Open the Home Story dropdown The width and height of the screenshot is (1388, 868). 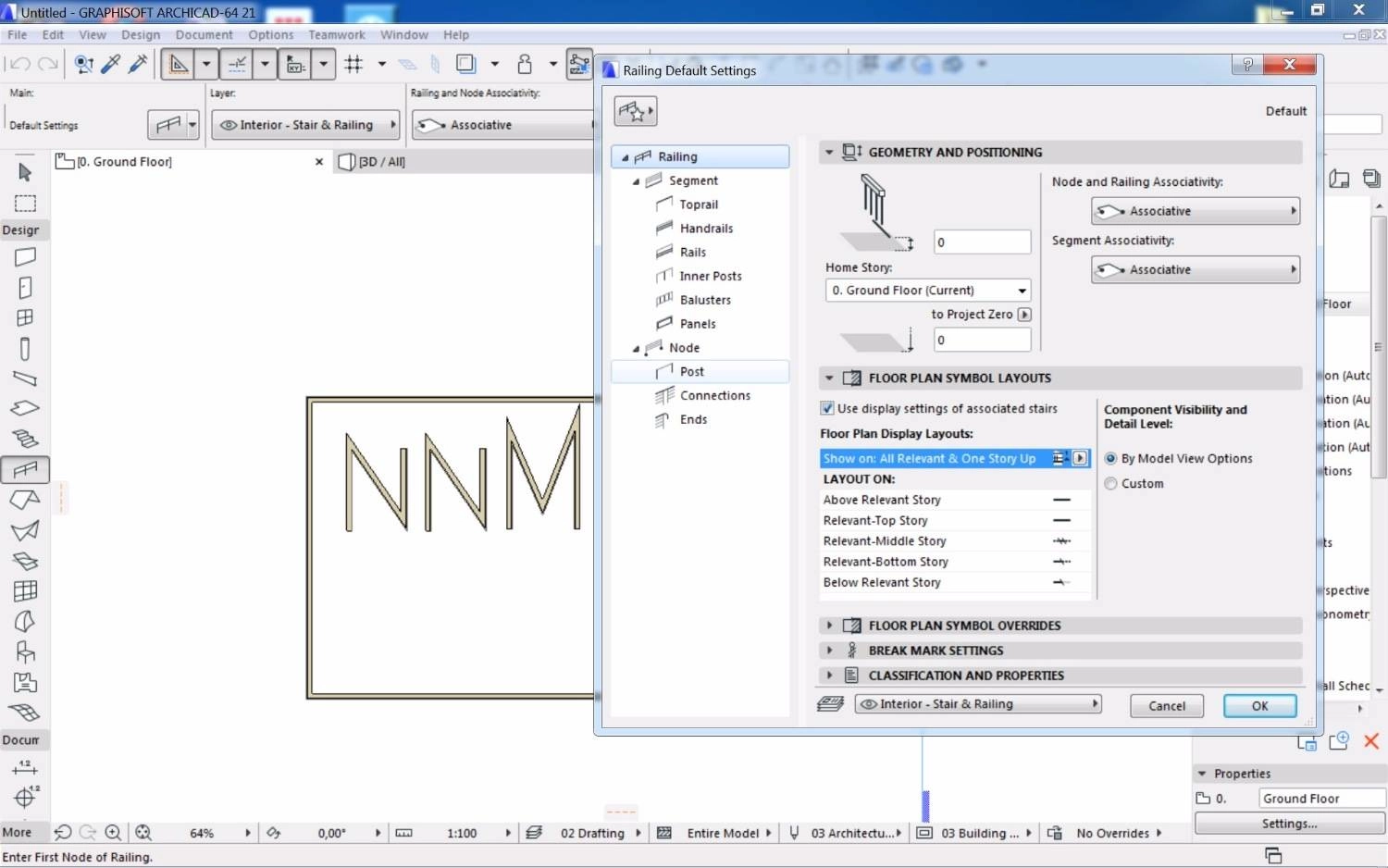tap(928, 291)
